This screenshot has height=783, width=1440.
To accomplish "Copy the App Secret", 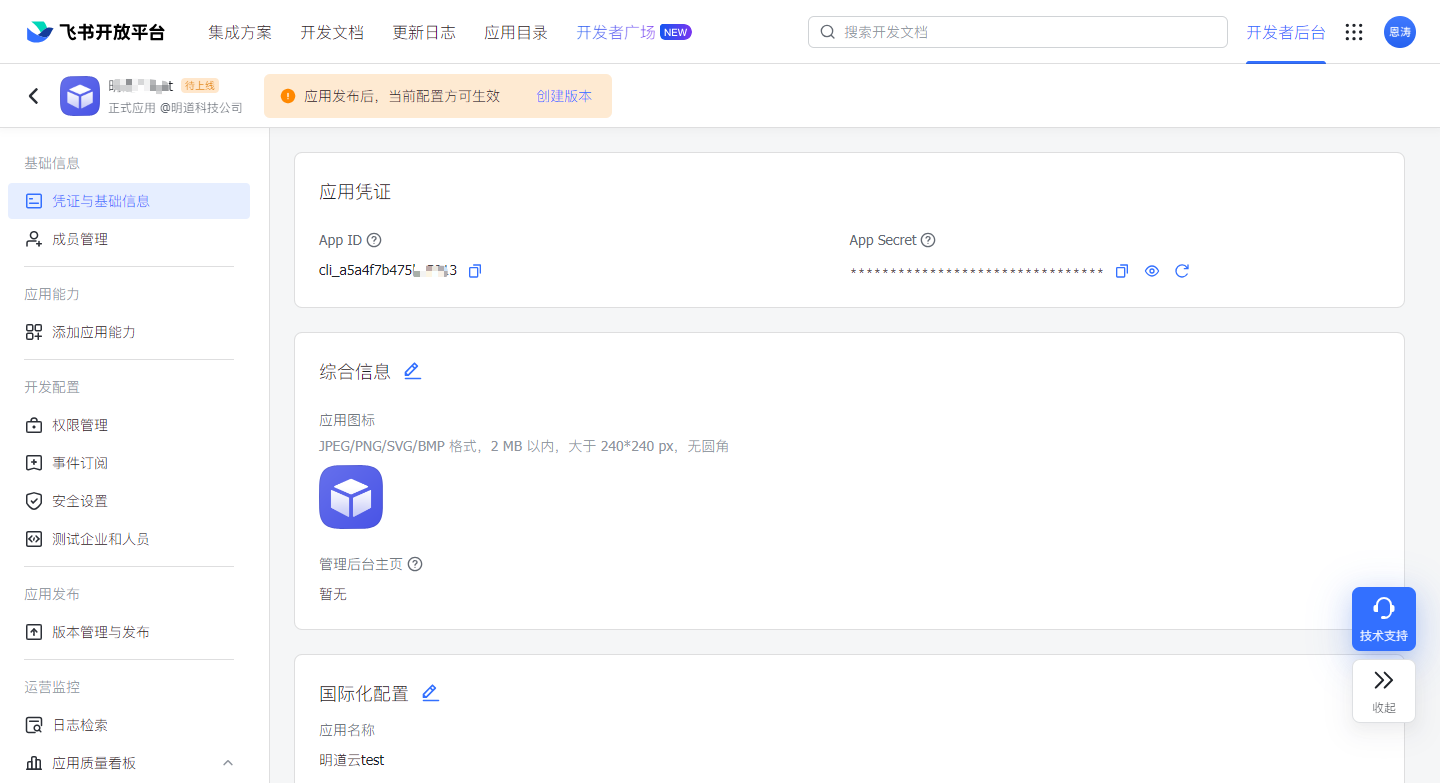I will pyautogui.click(x=1122, y=271).
